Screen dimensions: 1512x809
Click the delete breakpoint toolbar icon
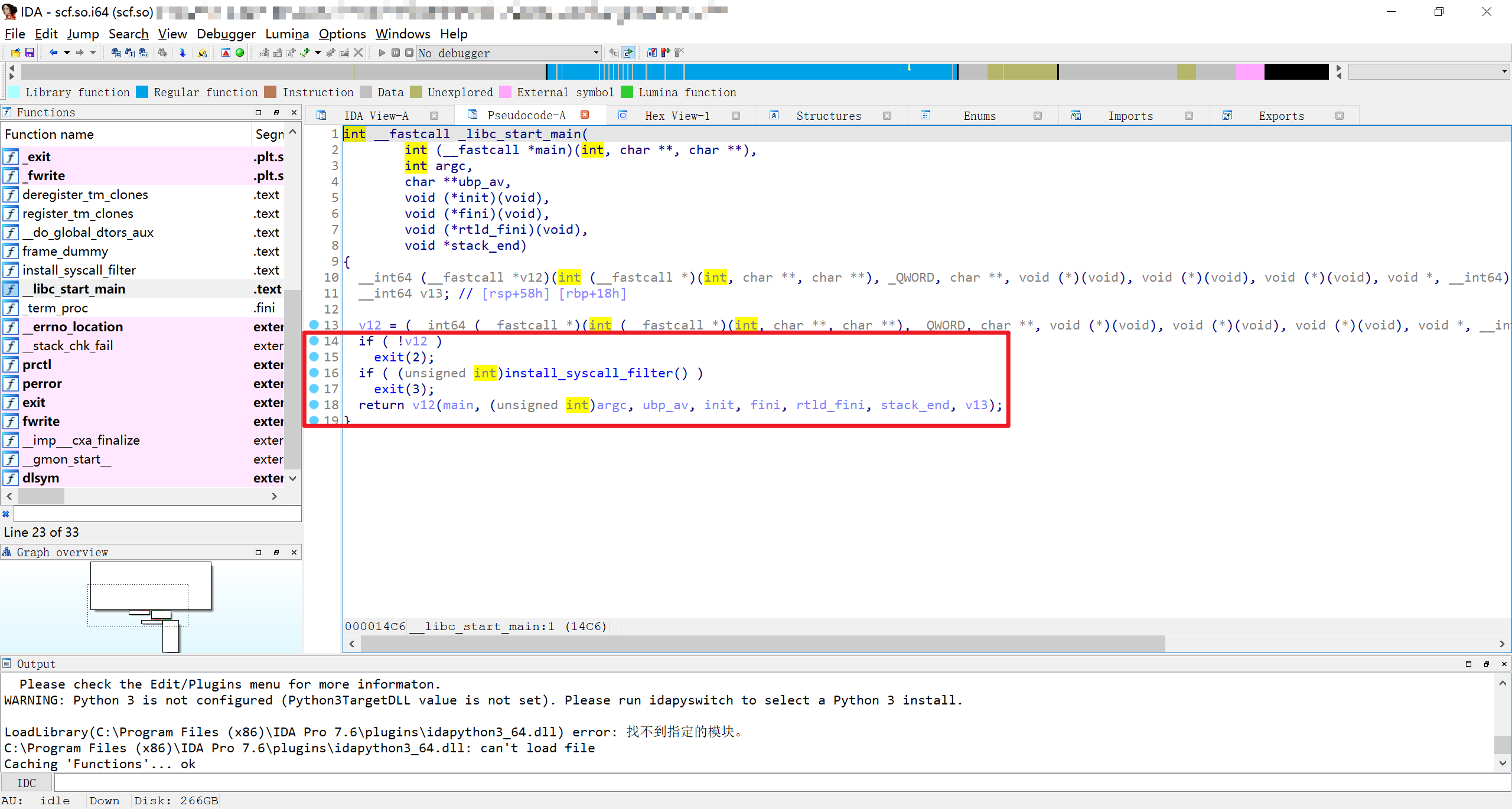click(x=679, y=53)
